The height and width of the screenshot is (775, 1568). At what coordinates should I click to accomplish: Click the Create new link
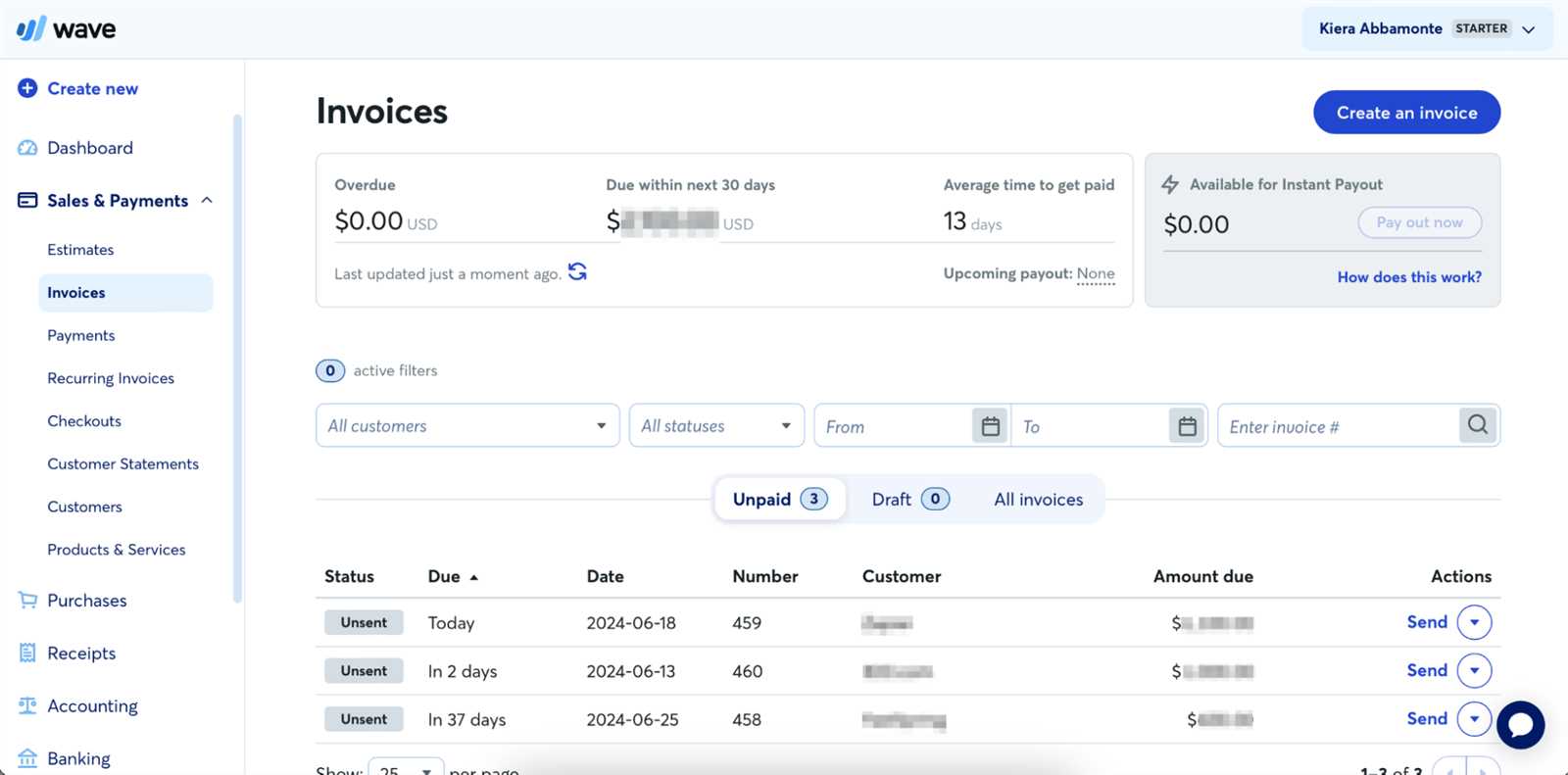click(x=93, y=88)
